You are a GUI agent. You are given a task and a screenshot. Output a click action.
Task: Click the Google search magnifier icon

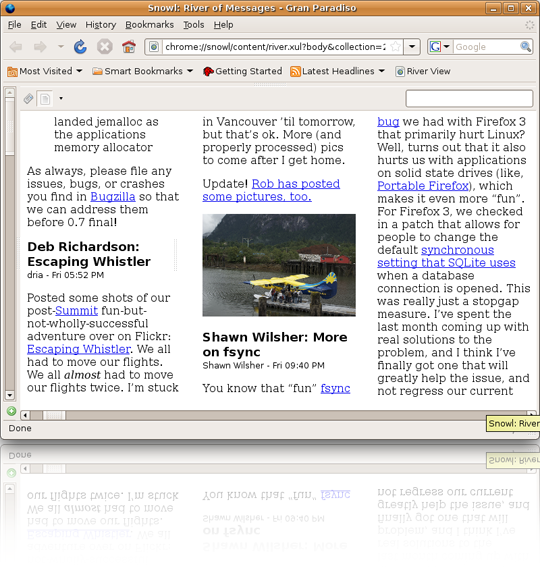pyautogui.click(x=525, y=46)
